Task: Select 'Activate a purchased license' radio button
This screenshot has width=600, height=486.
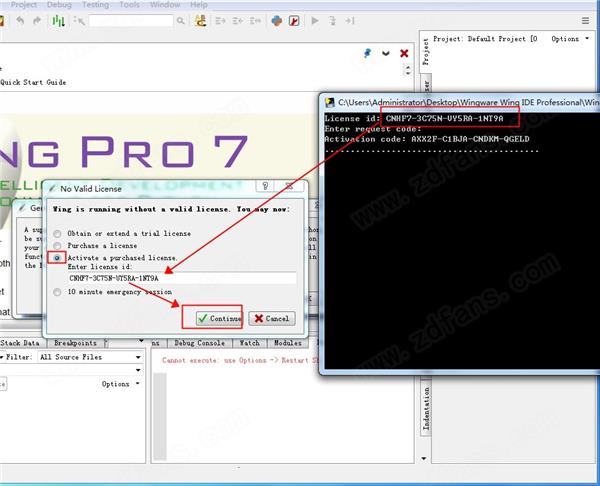Action: (x=57, y=258)
